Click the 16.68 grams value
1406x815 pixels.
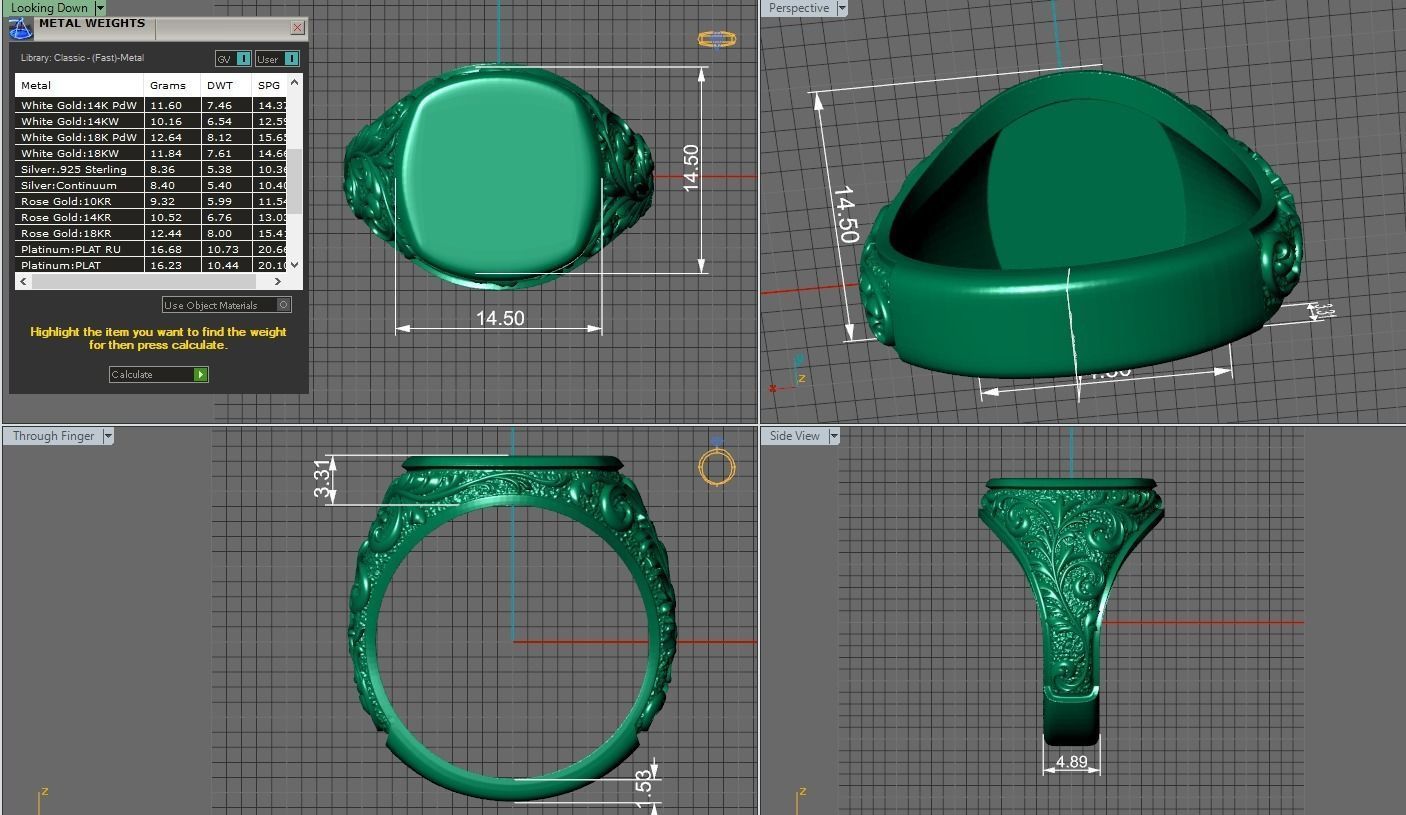(x=166, y=249)
